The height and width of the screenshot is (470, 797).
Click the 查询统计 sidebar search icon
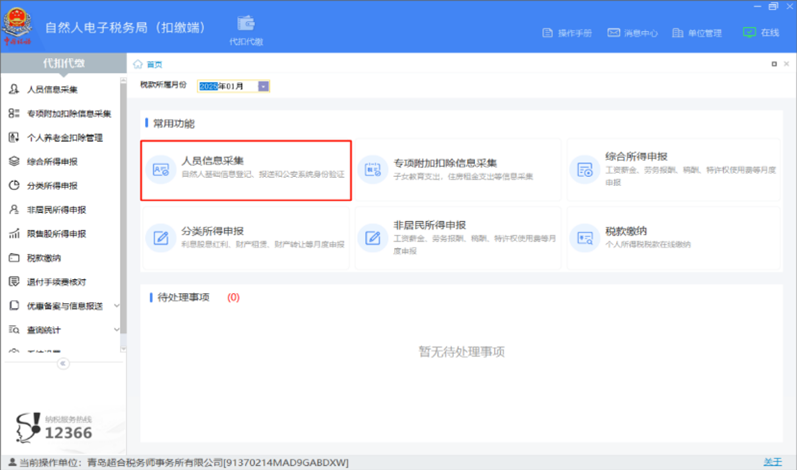click(14, 330)
